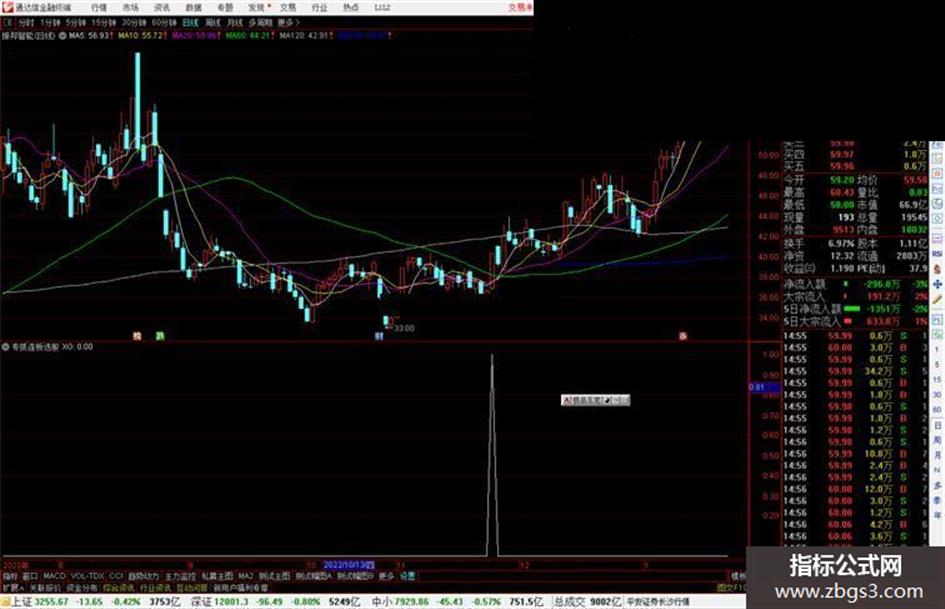Open the 数据 menu
Image resolution: width=945 pixels, height=609 pixels.
tap(193, 7)
